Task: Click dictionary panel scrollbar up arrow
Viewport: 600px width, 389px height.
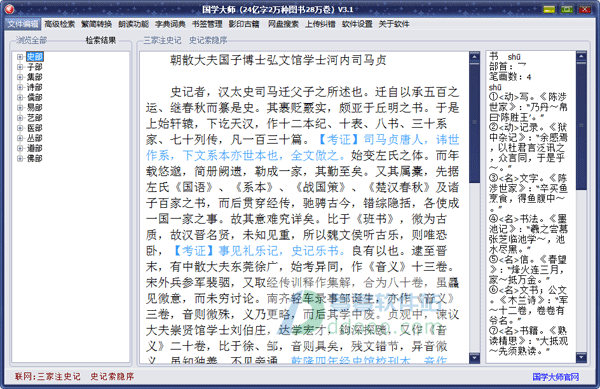Action: click(x=581, y=57)
